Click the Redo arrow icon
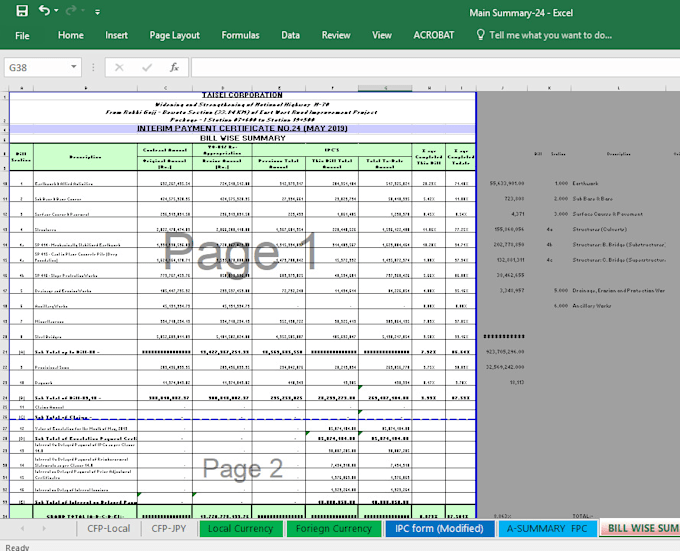 [71, 10]
